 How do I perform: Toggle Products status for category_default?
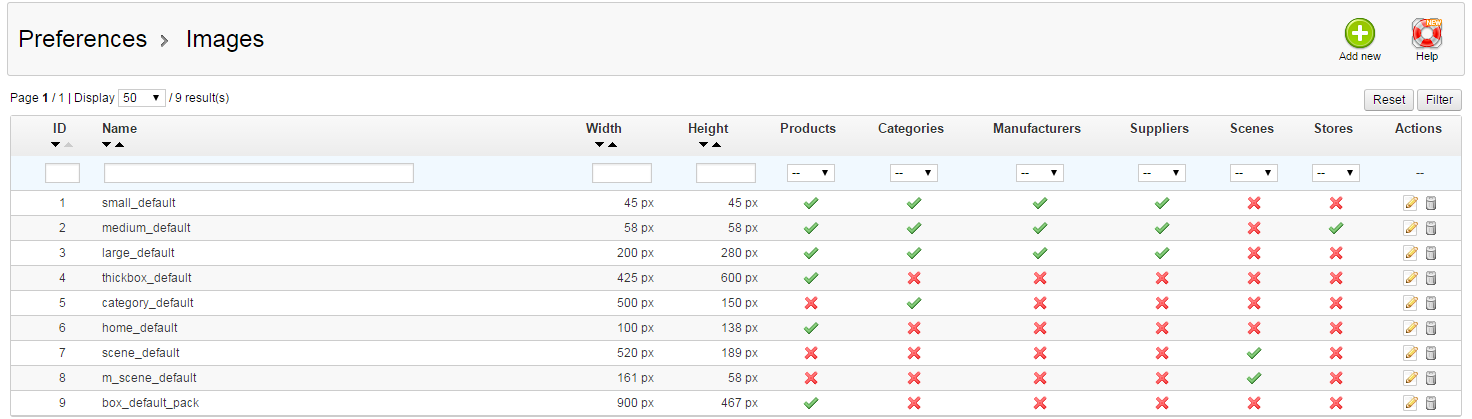pos(811,303)
